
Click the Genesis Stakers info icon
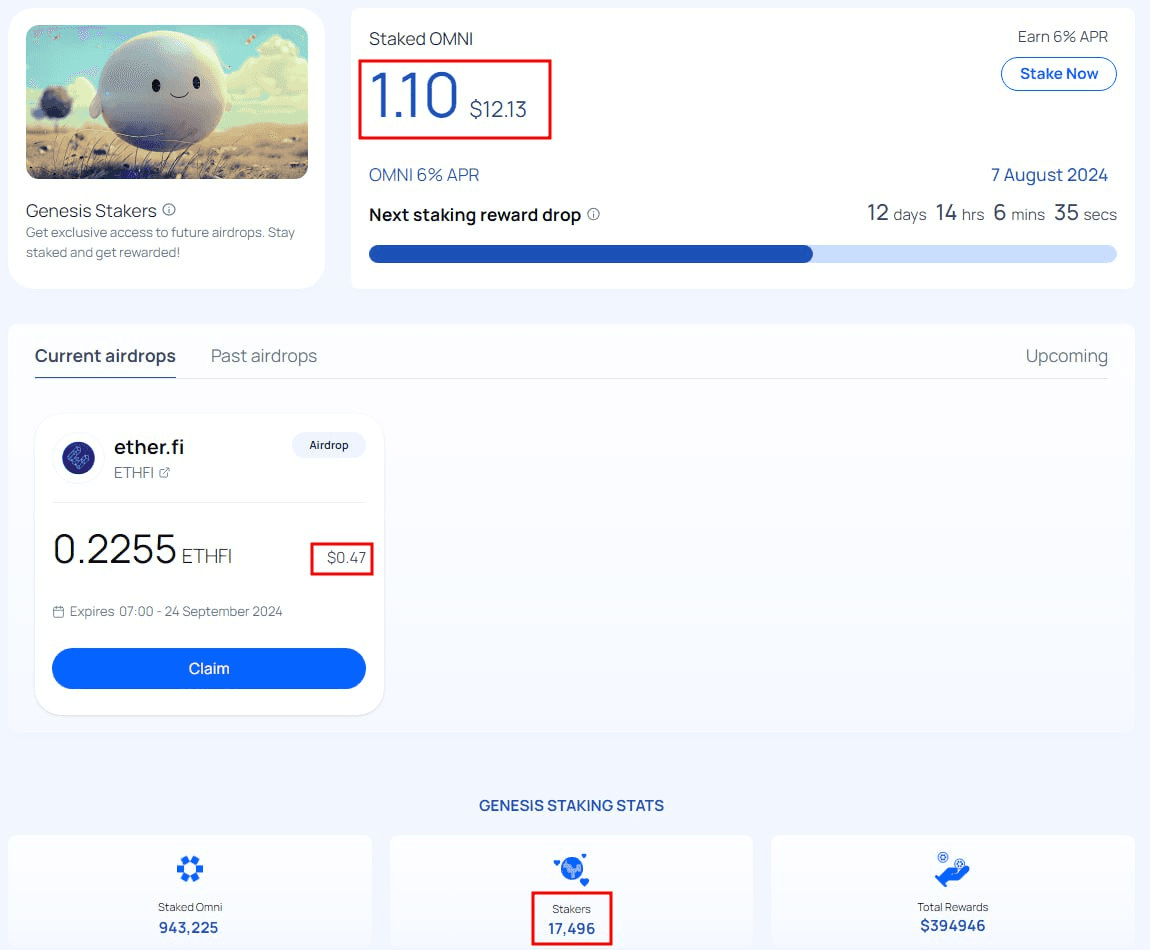(x=169, y=210)
